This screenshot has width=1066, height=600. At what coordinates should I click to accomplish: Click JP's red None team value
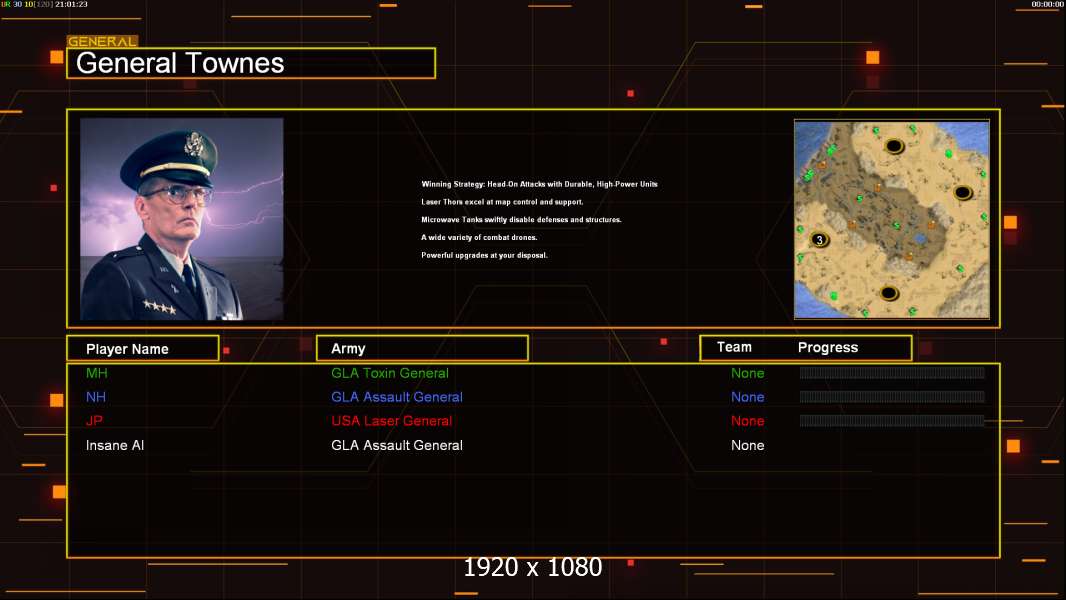tap(748, 421)
